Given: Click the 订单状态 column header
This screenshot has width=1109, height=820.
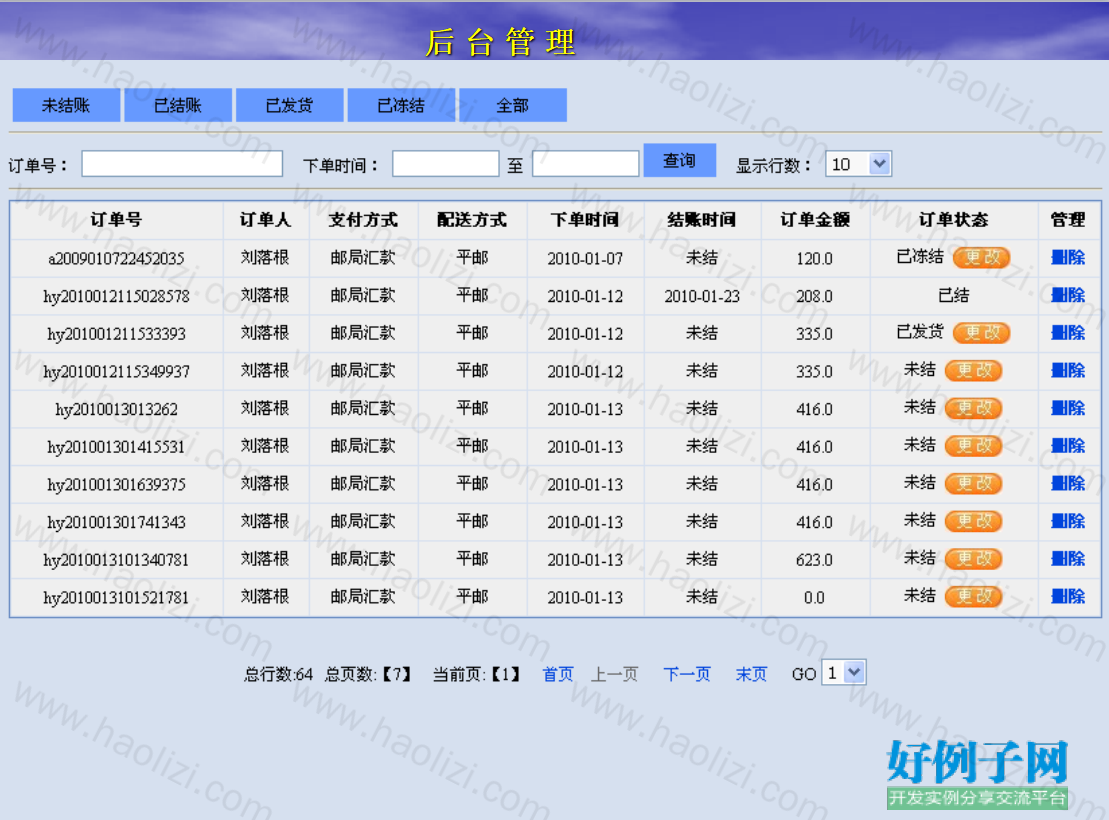Looking at the screenshot, I should coord(953,220).
